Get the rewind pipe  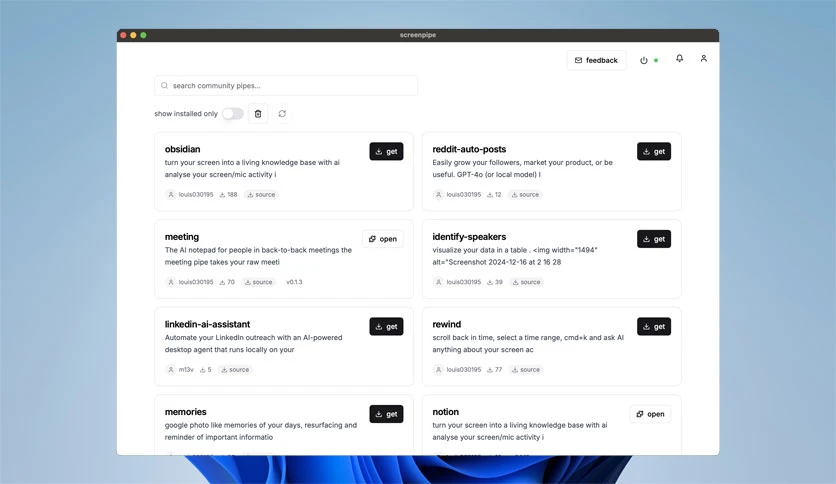tap(654, 326)
